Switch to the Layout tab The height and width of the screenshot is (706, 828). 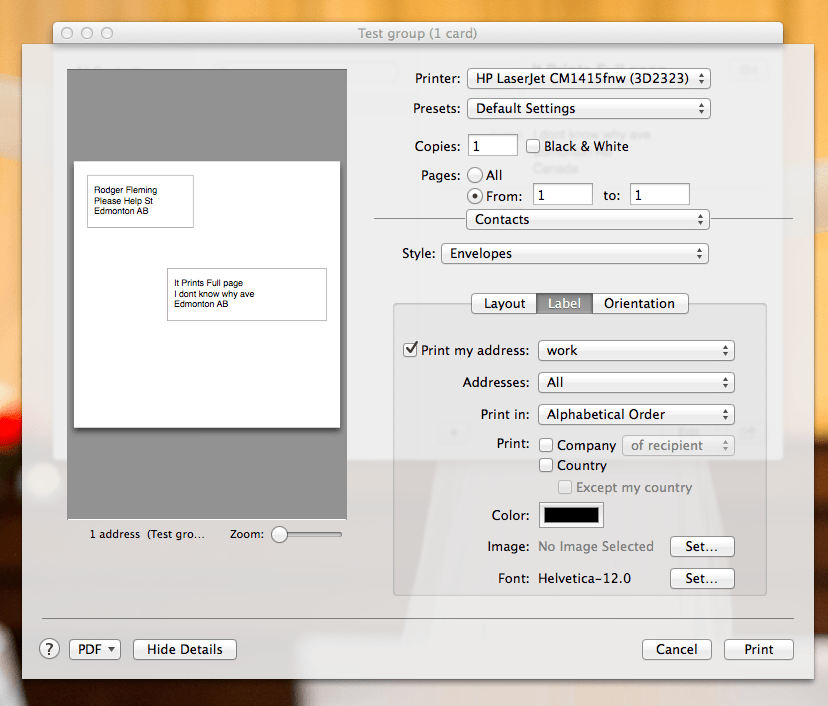click(x=504, y=303)
